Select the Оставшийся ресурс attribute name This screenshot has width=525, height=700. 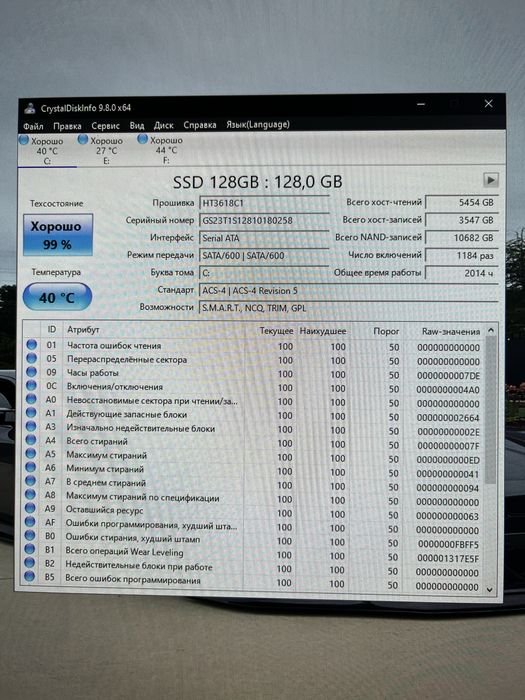coord(104,510)
